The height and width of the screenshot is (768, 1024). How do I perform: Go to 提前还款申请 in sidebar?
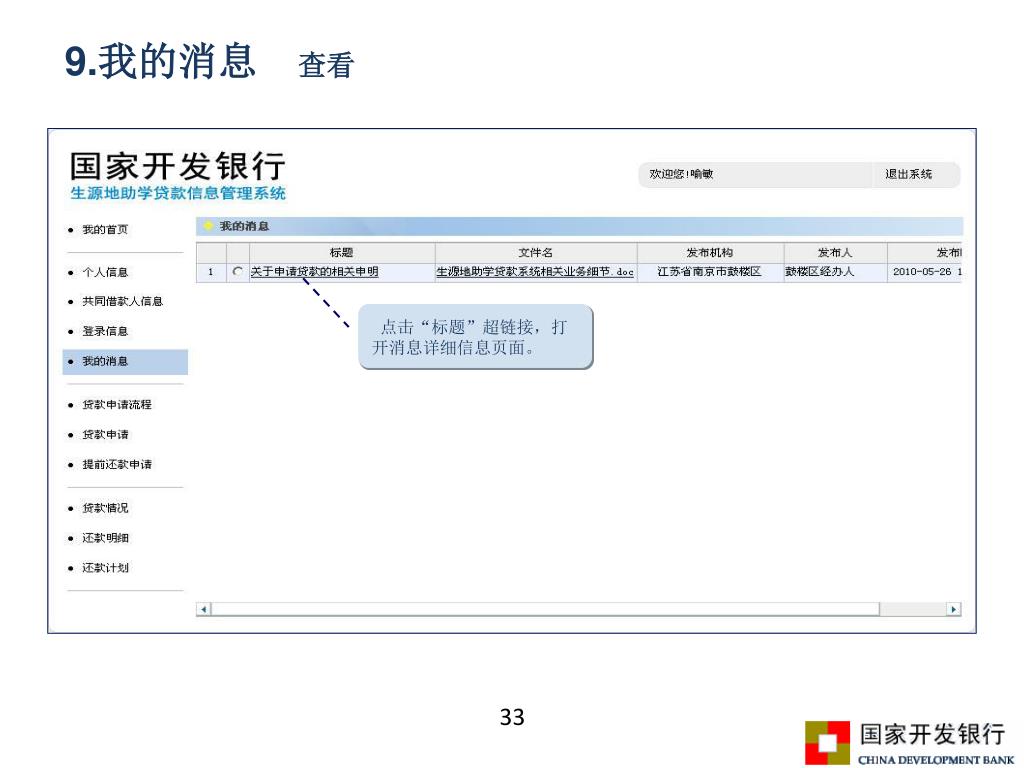(x=116, y=465)
